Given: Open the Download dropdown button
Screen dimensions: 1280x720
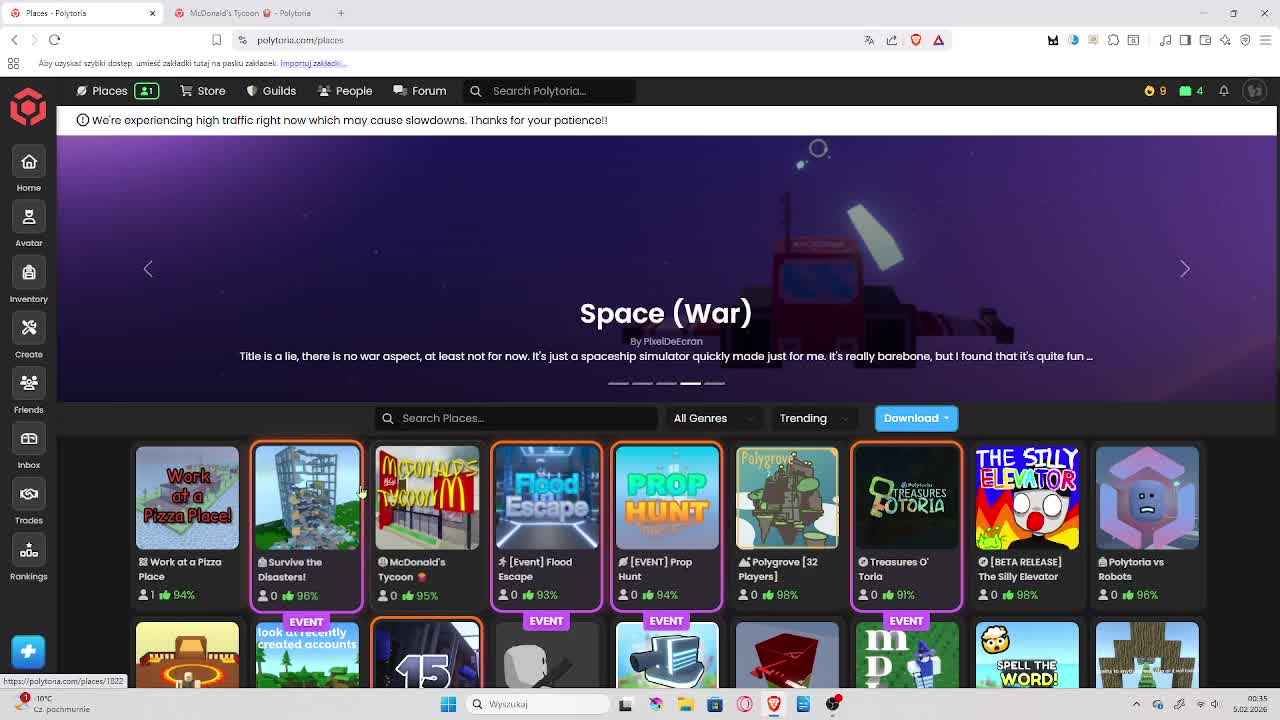Looking at the screenshot, I should (x=916, y=418).
